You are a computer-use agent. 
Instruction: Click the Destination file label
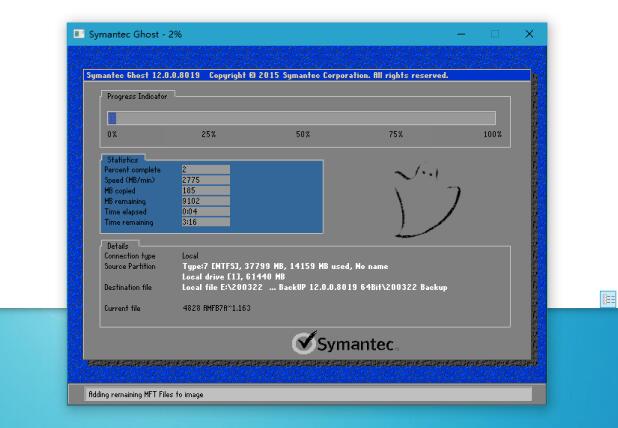pyautogui.click(x=128, y=287)
